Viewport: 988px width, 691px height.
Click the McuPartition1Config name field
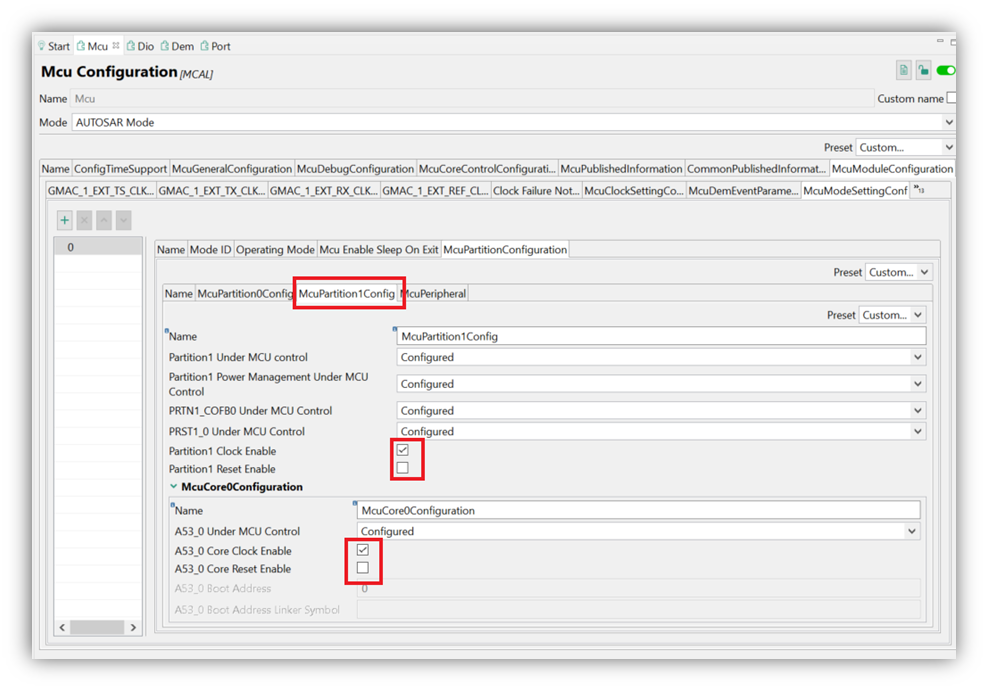661,336
